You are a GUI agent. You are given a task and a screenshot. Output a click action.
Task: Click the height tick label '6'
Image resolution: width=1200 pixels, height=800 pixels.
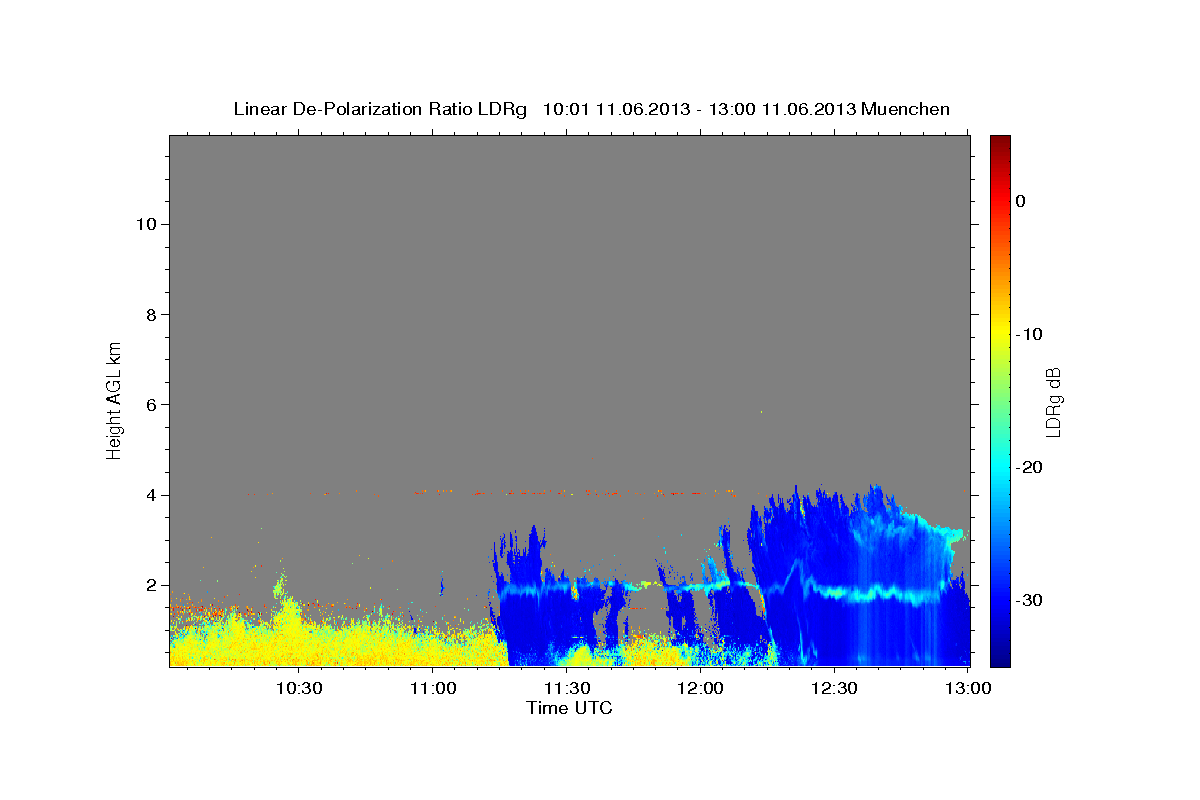(x=152, y=405)
